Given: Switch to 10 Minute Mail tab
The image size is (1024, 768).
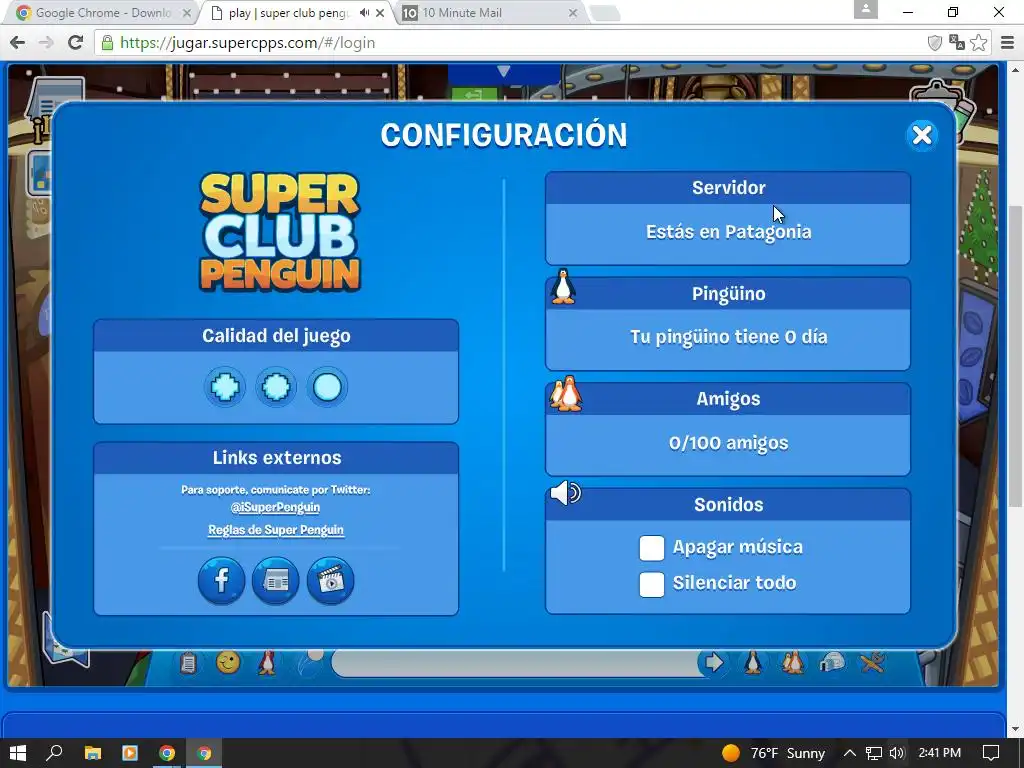Looking at the screenshot, I should [490, 12].
